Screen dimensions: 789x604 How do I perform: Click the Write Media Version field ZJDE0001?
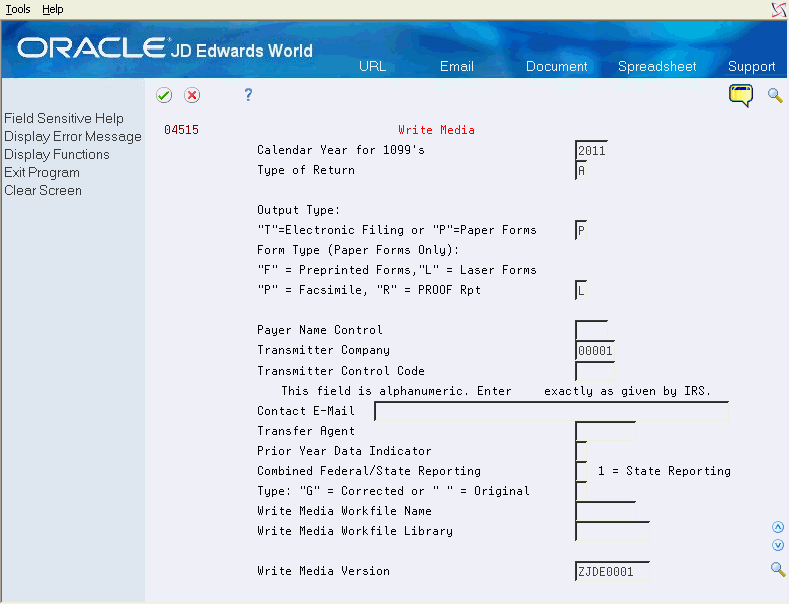[612, 571]
